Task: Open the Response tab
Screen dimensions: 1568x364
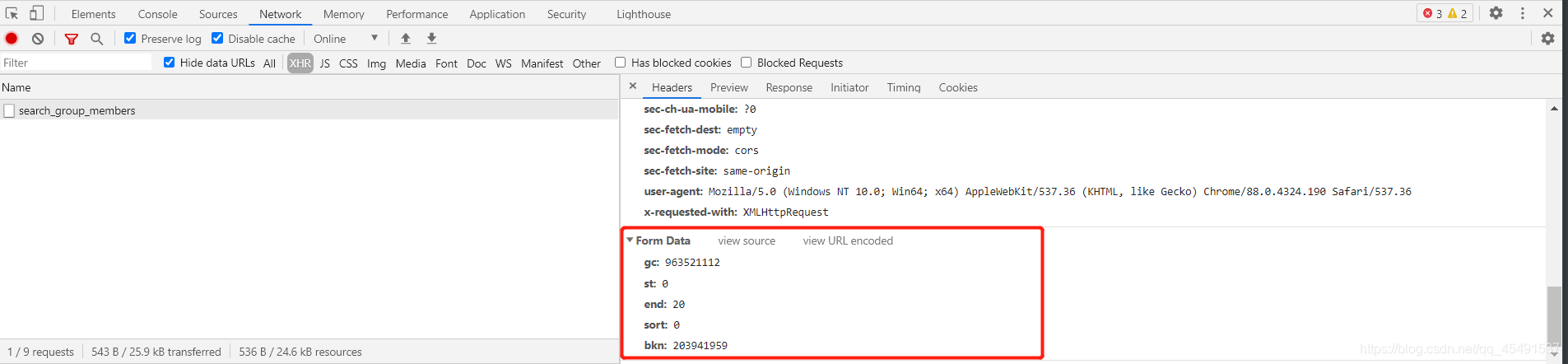Action: pos(789,87)
